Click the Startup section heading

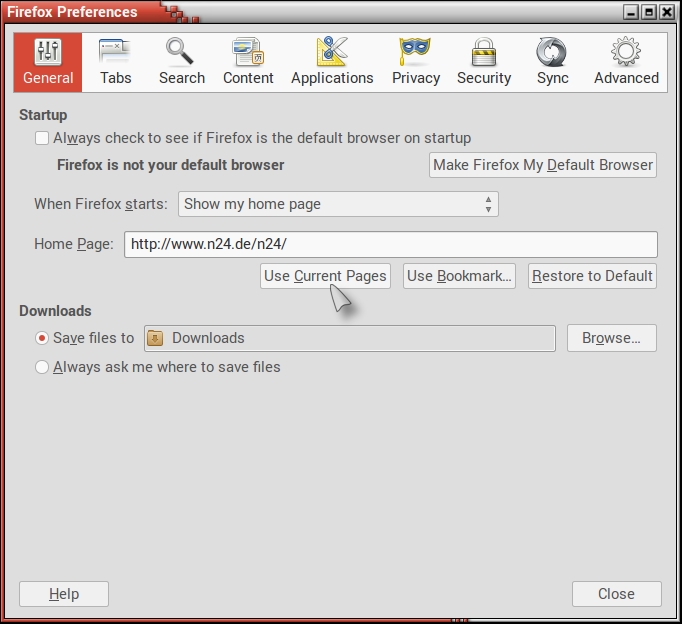click(43, 115)
